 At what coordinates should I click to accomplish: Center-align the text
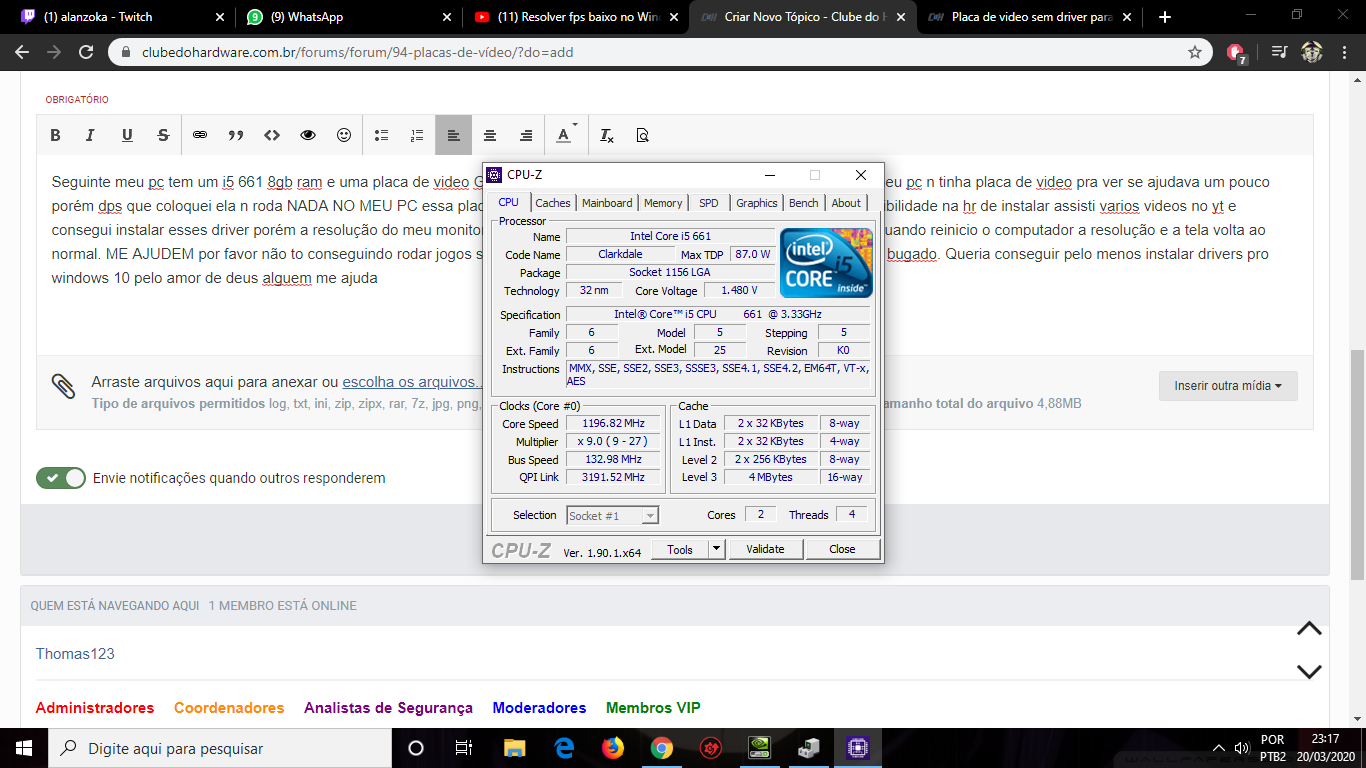[x=490, y=135]
